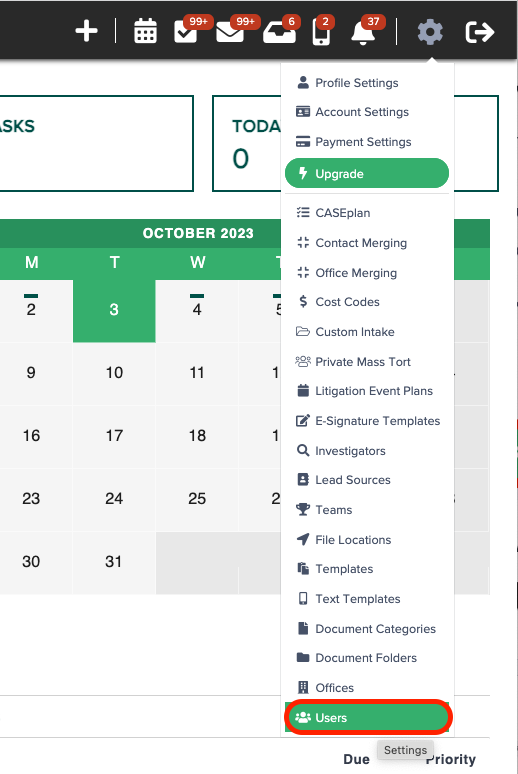This screenshot has height=774, width=518.
Task: Click highlighted date 3 in calendar
Action: (114, 311)
